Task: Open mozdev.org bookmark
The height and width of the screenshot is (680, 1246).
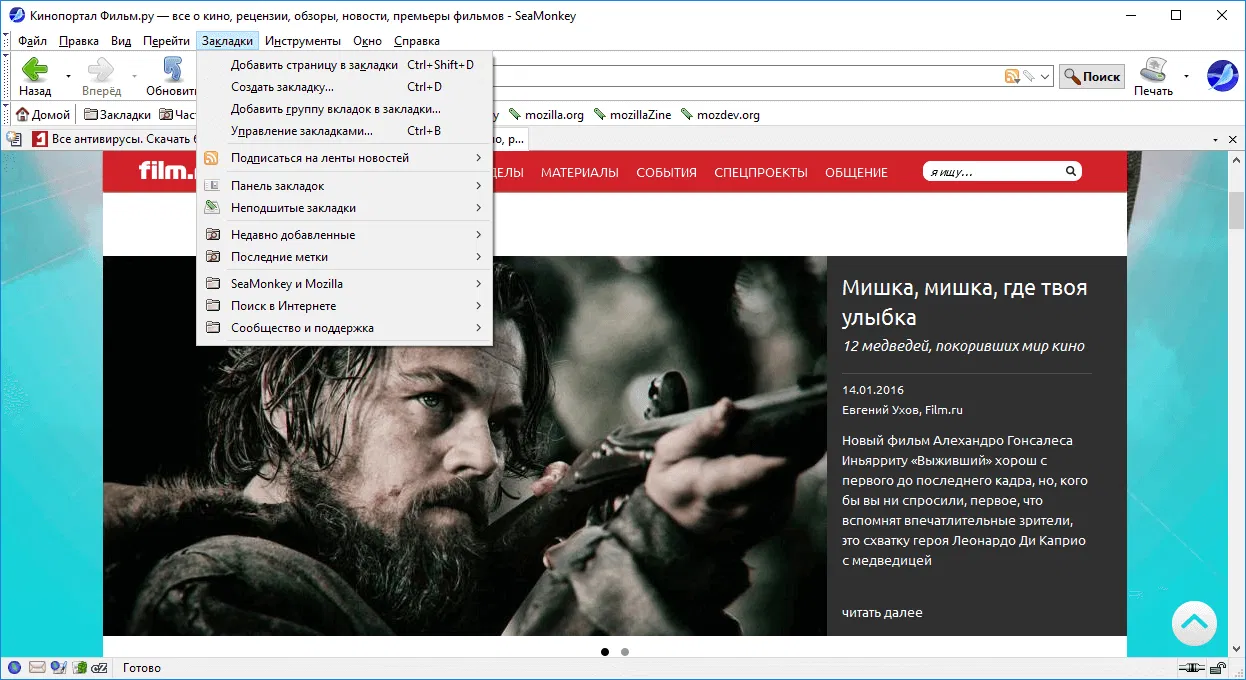Action: 720,115
